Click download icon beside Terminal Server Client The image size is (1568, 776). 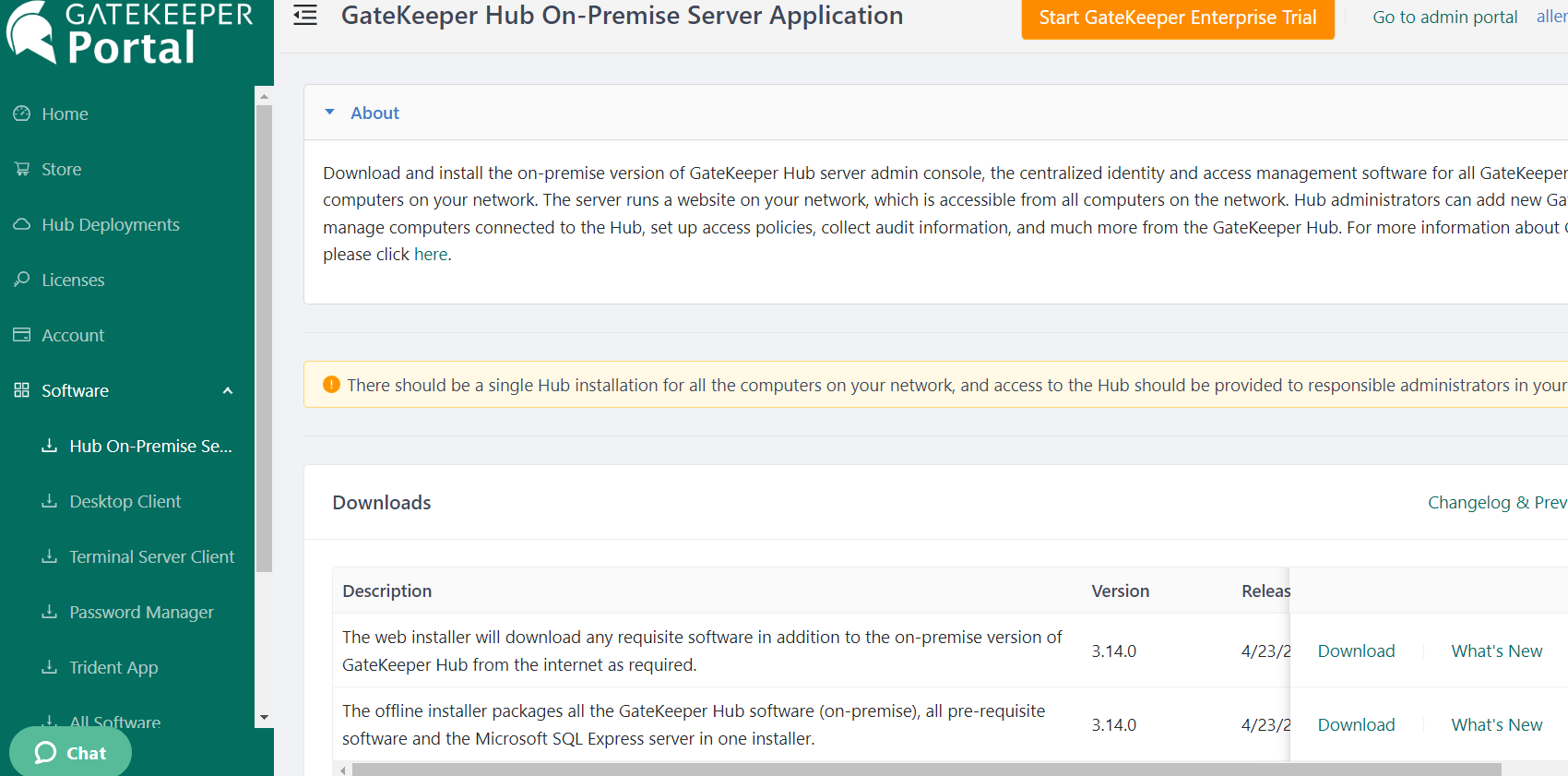[x=50, y=556]
